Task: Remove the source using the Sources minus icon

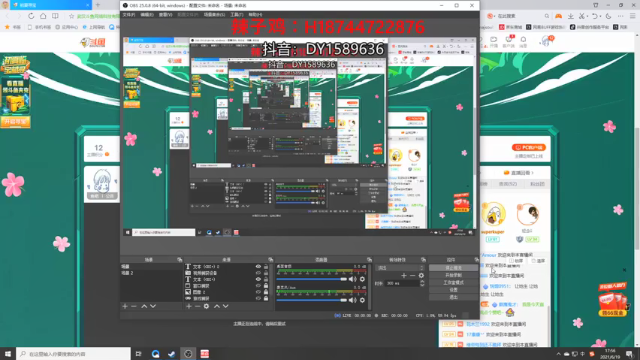Action: (x=197, y=306)
